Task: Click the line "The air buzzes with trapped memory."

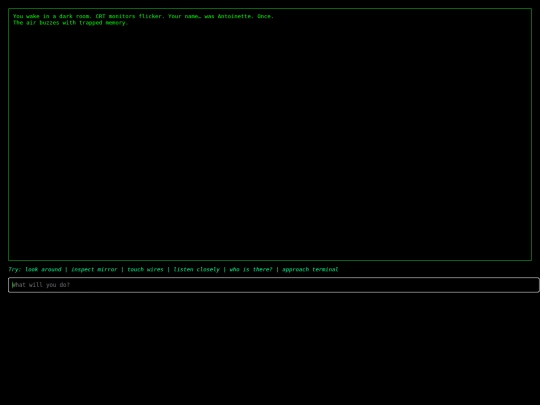Action: point(71,23)
